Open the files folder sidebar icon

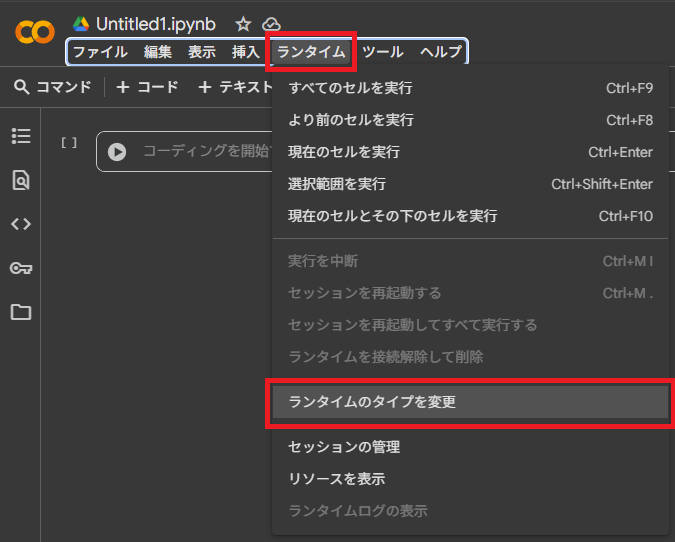pyautogui.click(x=21, y=312)
